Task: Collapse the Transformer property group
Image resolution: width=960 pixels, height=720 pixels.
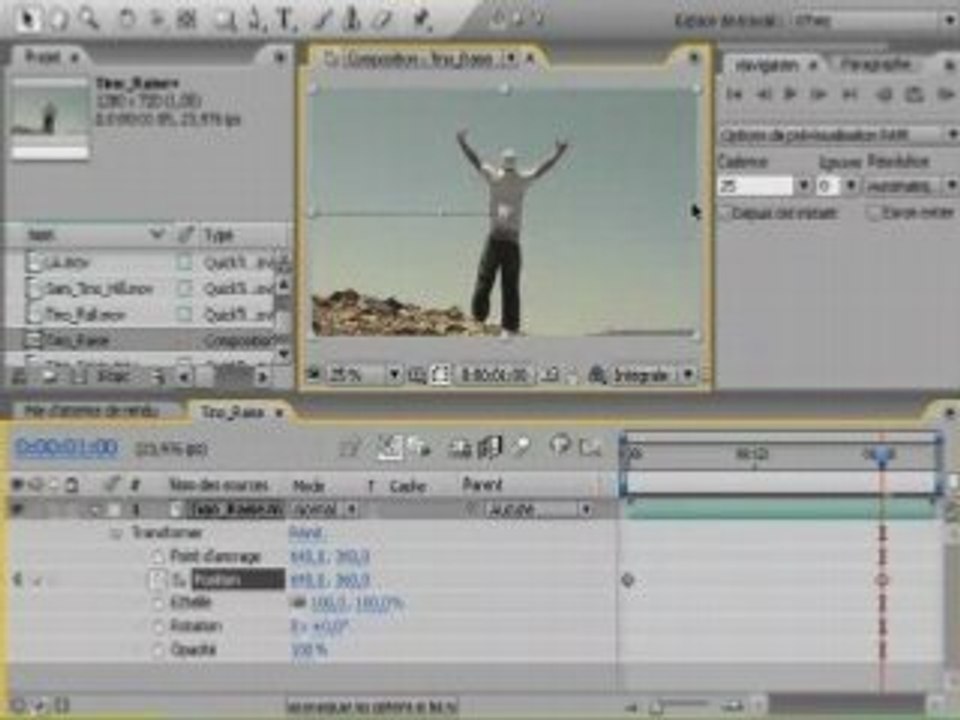Action: click(114, 534)
